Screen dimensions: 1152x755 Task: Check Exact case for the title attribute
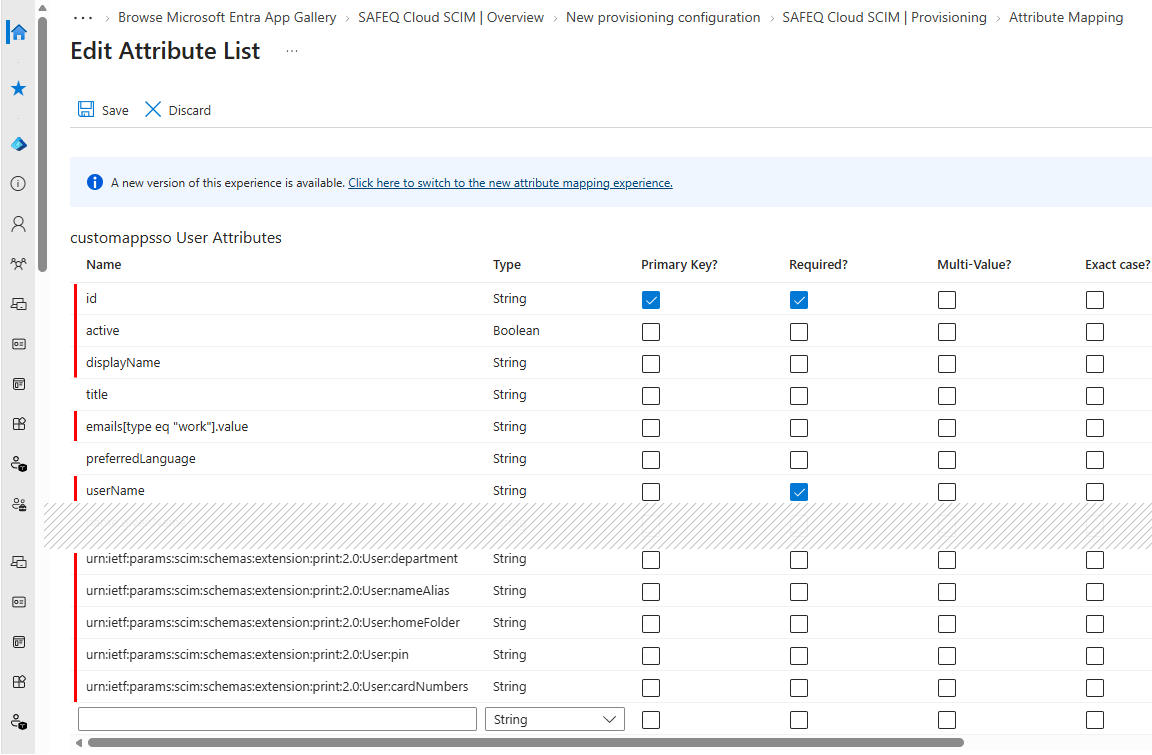pyautogui.click(x=1095, y=396)
